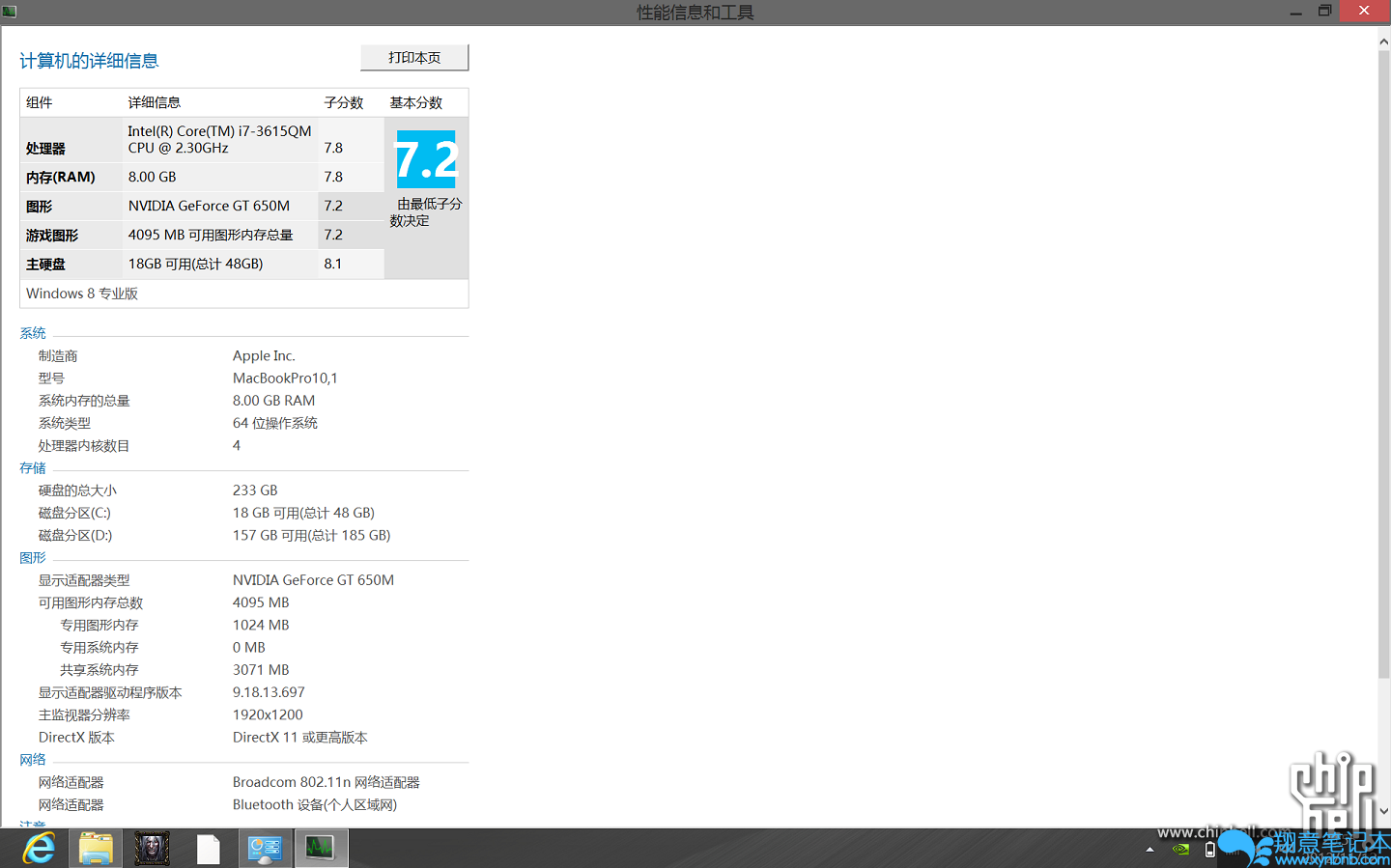Click the 显示适配器类型 label
The image size is (1391, 868).
(x=84, y=580)
